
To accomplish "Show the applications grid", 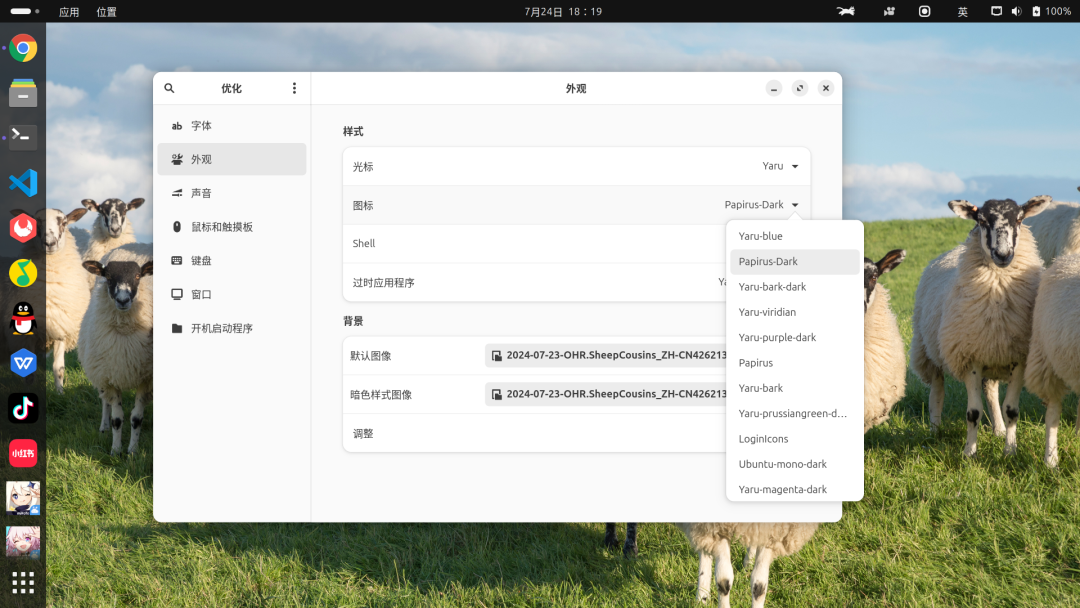I will click(x=23, y=583).
